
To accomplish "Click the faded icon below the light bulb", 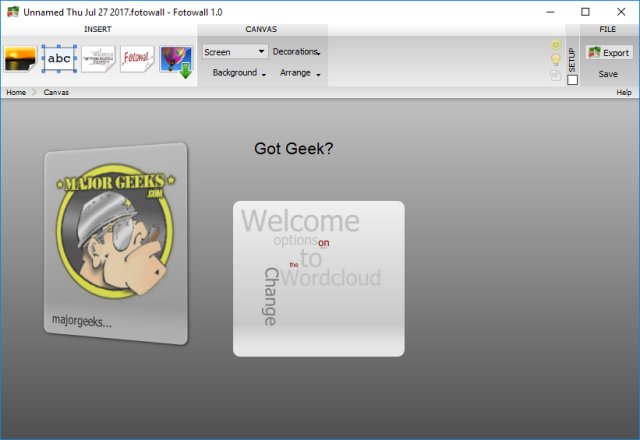I will pyautogui.click(x=556, y=75).
